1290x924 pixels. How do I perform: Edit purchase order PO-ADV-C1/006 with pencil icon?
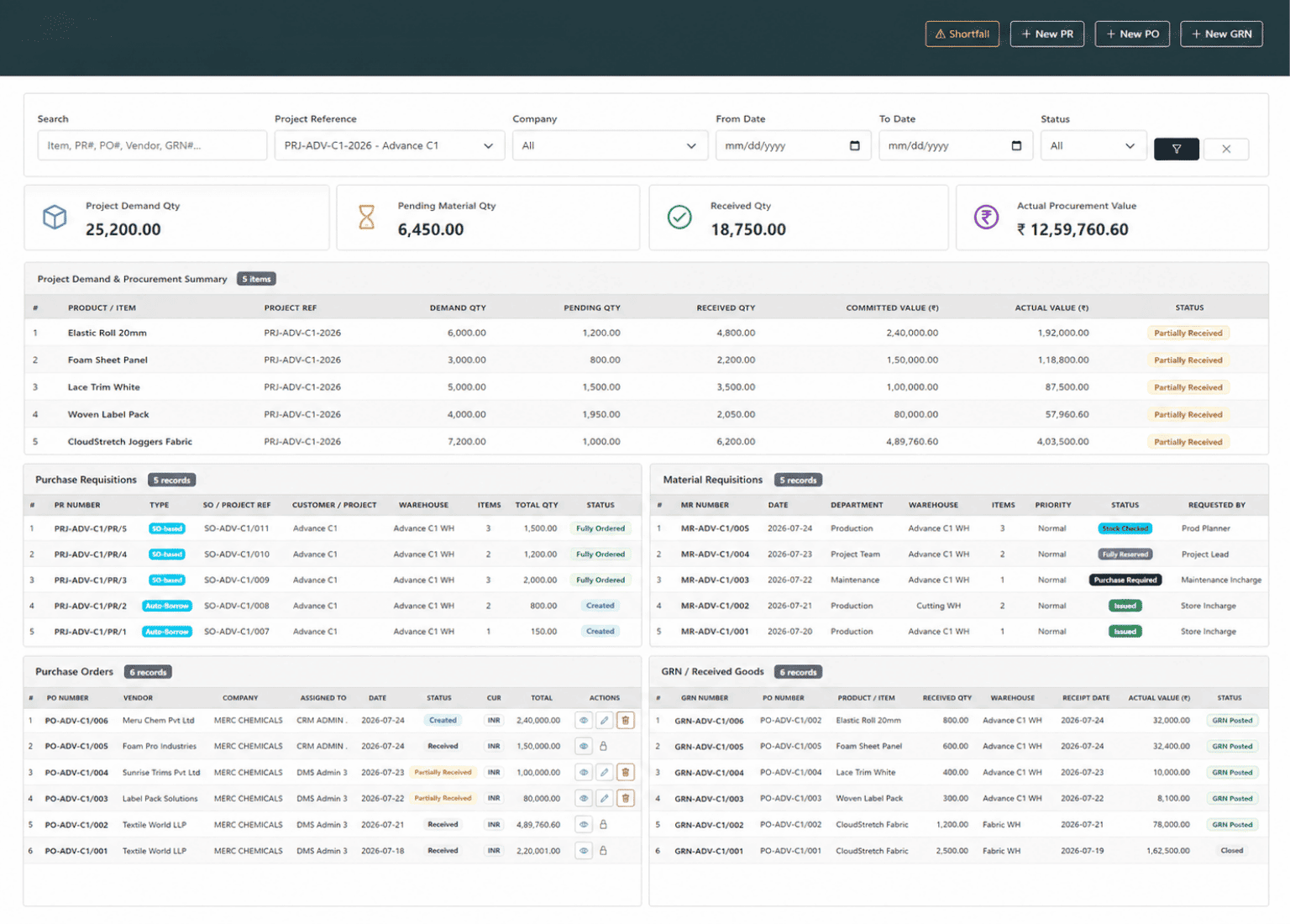(604, 720)
